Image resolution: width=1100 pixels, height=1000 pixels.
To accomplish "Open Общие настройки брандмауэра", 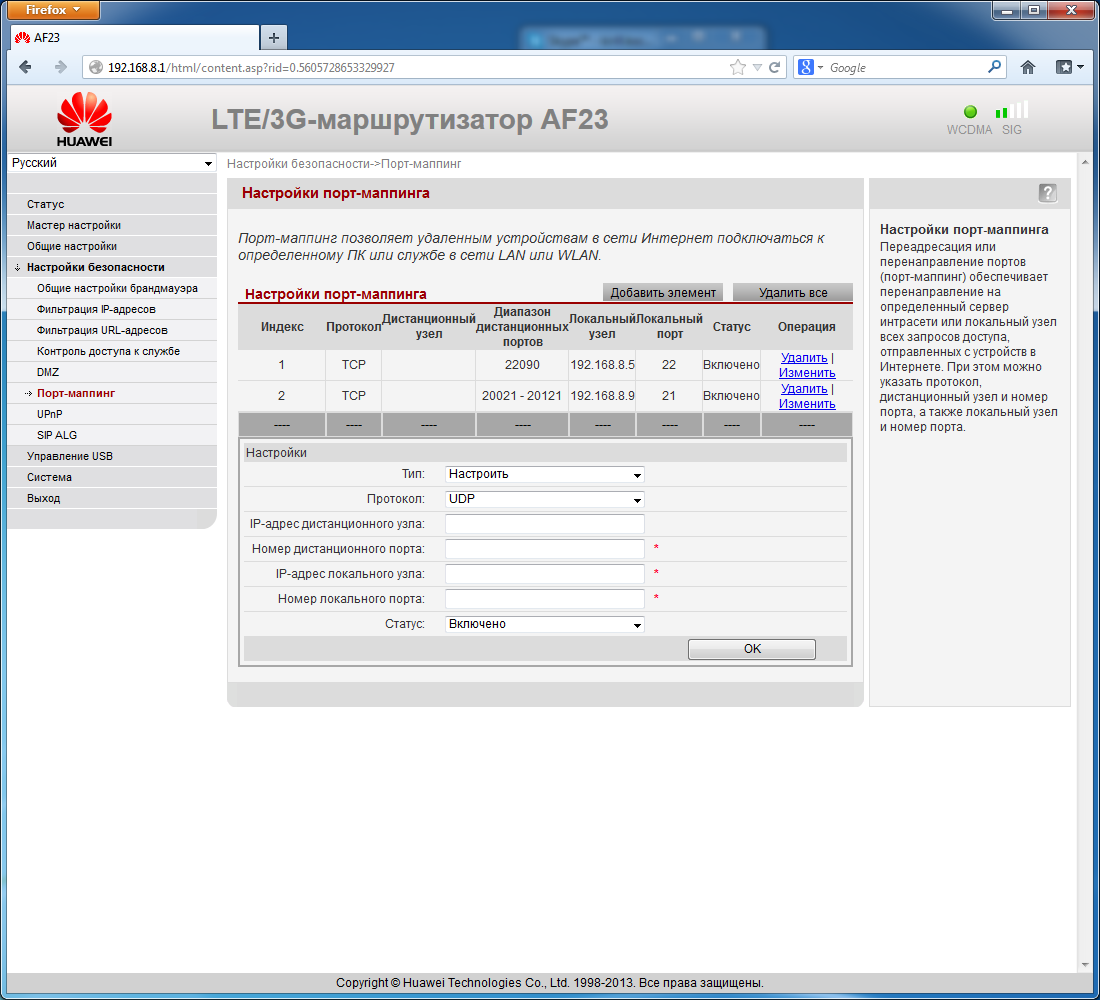I will coord(112,288).
